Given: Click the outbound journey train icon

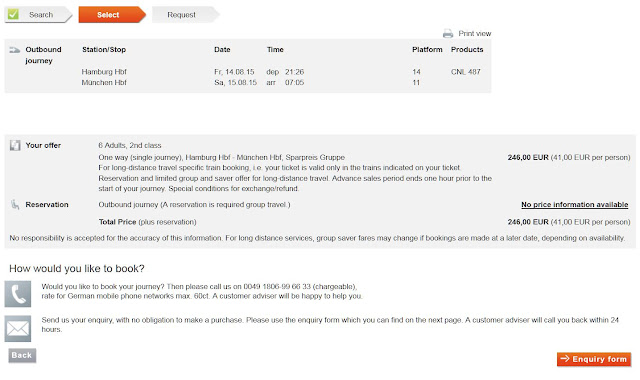Looking at the screenshot, I should [x=15, y=50].
